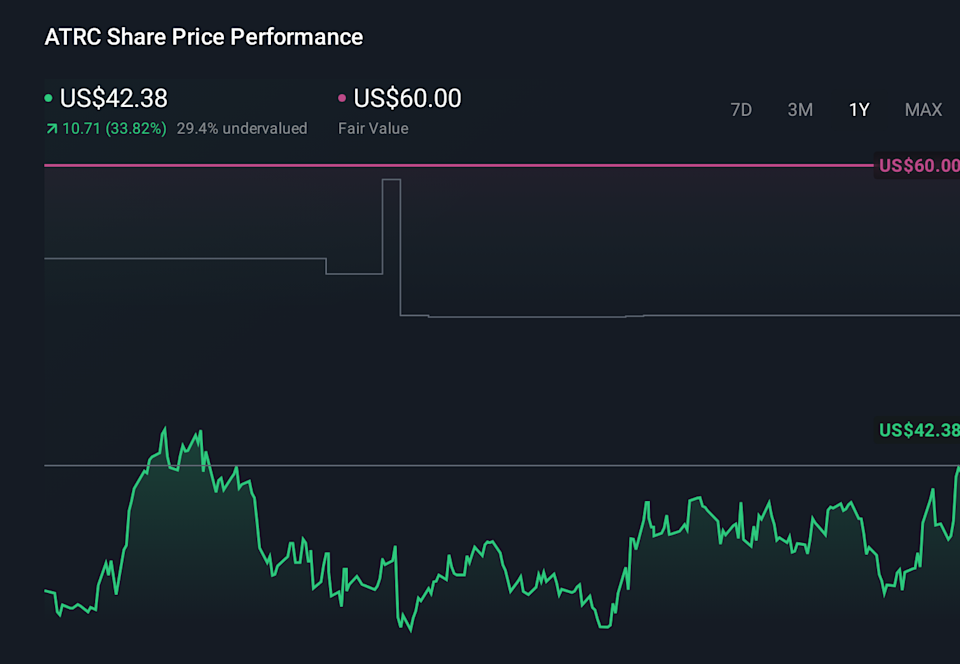Switch to the 3M time range

point(800,110)
